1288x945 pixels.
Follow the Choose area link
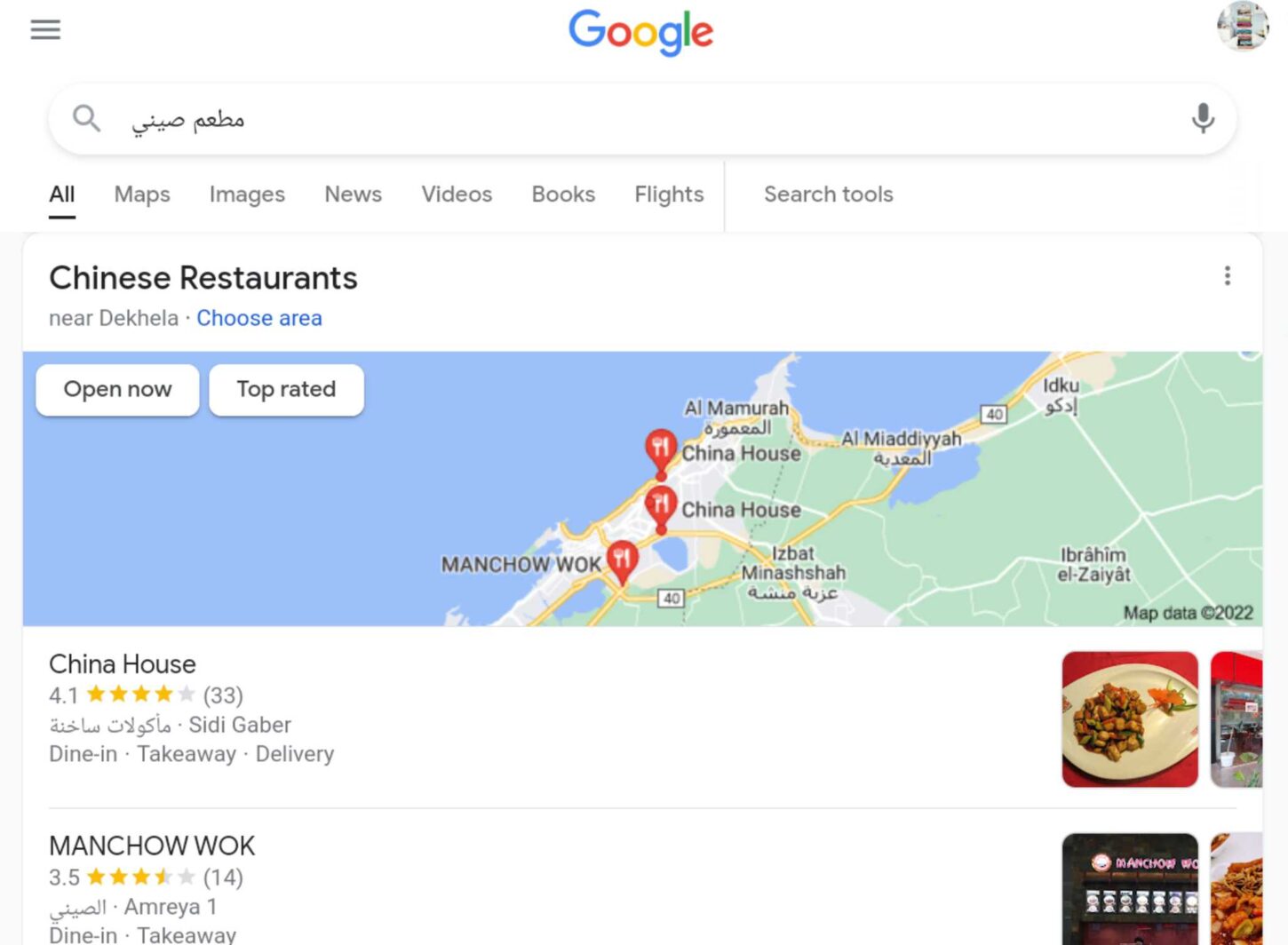click(259, 318)
